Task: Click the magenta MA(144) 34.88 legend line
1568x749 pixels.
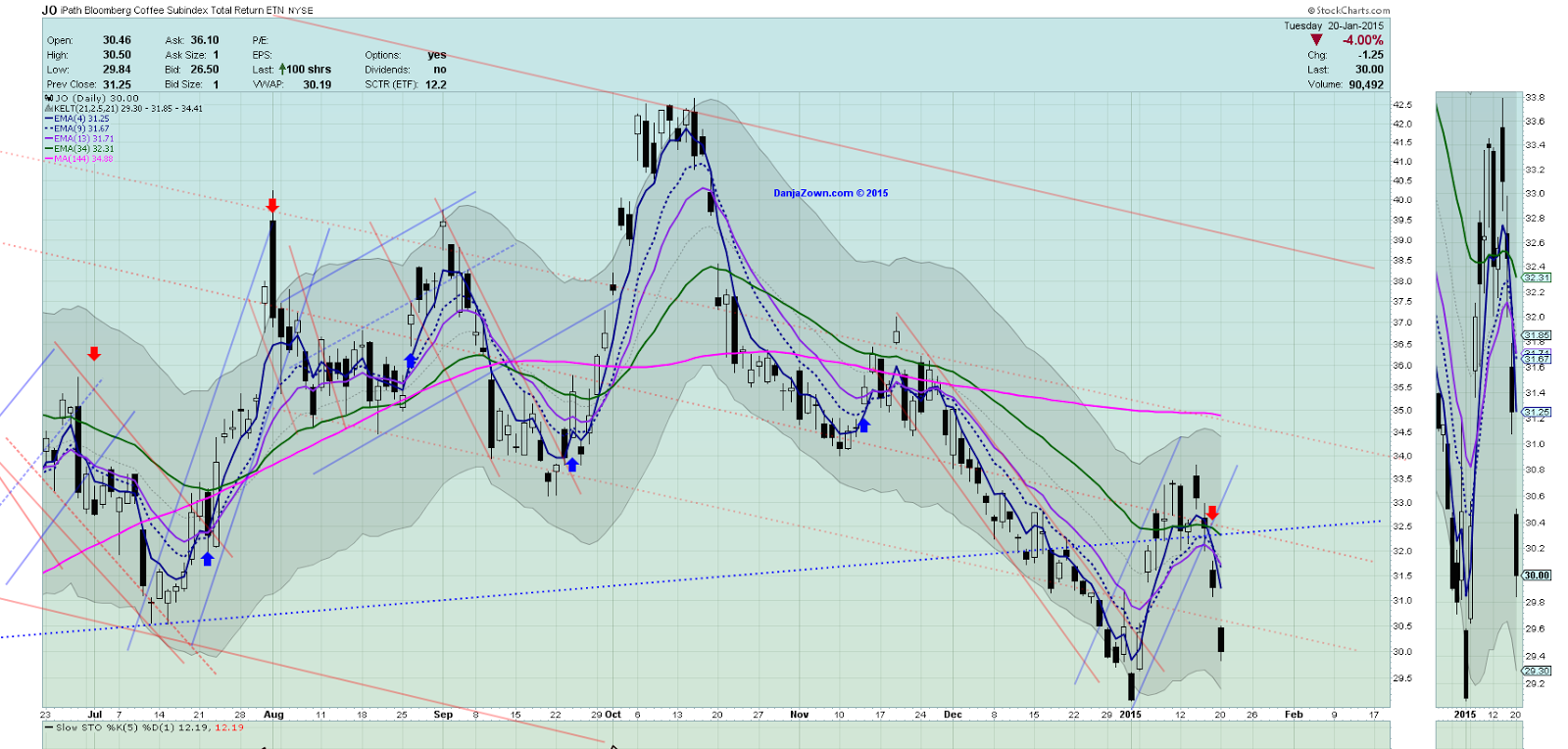Action: point(78,159)
